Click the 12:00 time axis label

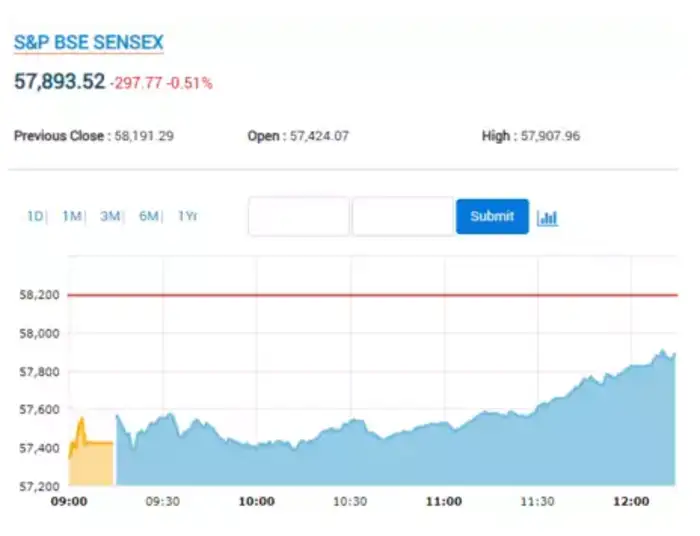pos(630,501)
